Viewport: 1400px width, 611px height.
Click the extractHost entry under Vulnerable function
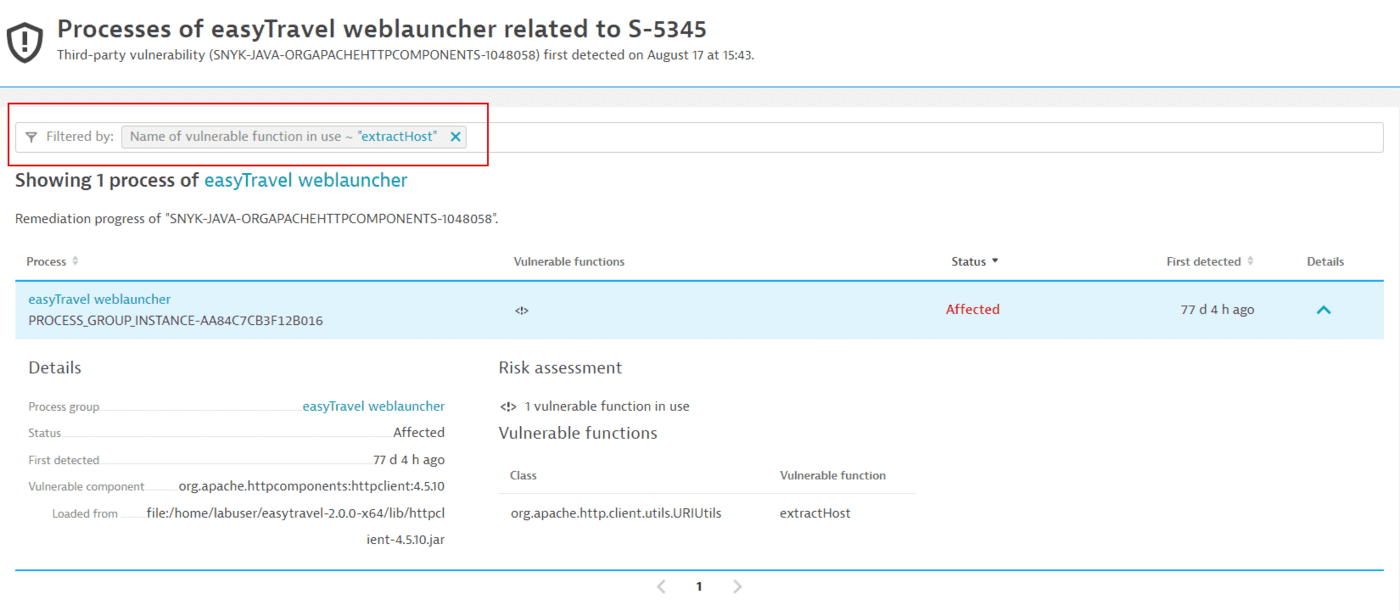[x=815, y=512]
